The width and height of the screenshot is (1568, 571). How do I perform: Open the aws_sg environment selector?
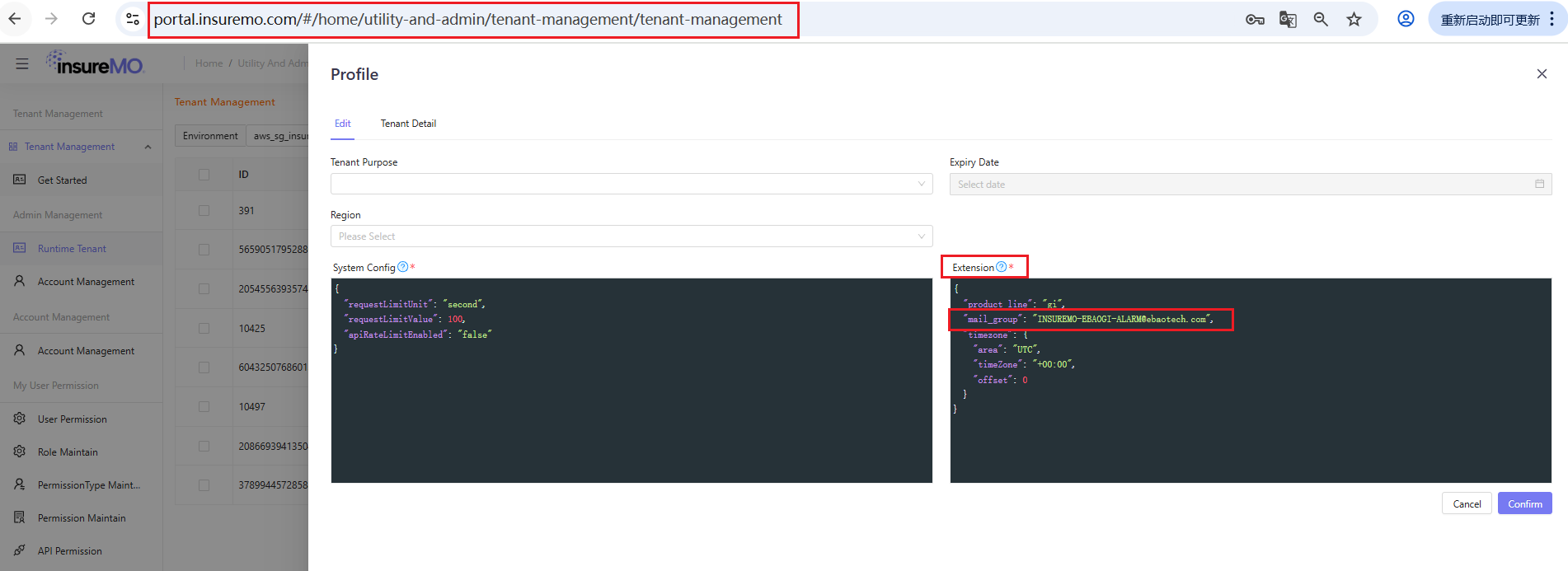click(x=279, y=136)
